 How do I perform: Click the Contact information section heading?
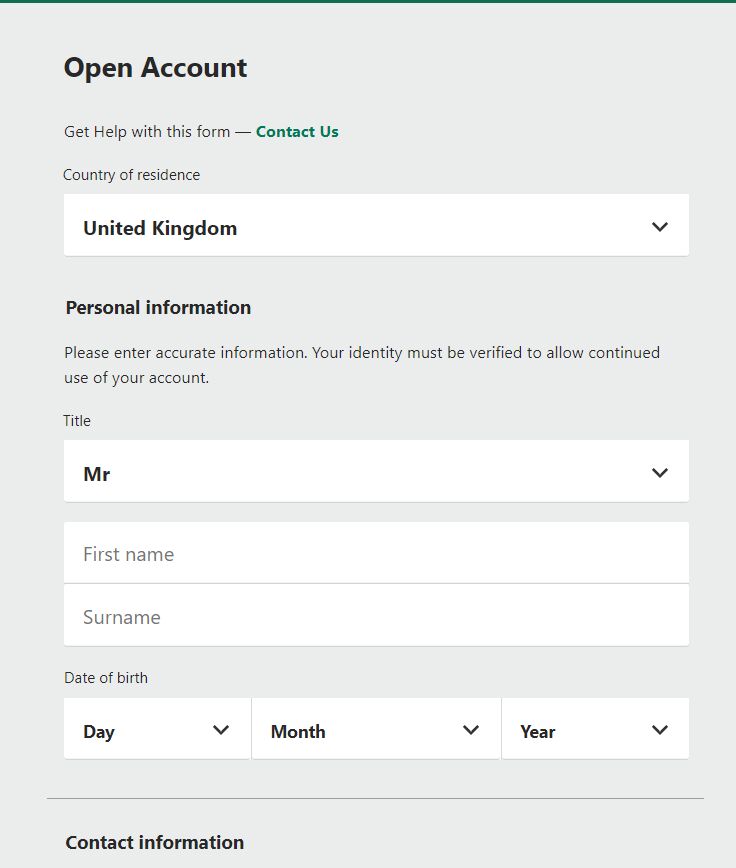(155, 843)
